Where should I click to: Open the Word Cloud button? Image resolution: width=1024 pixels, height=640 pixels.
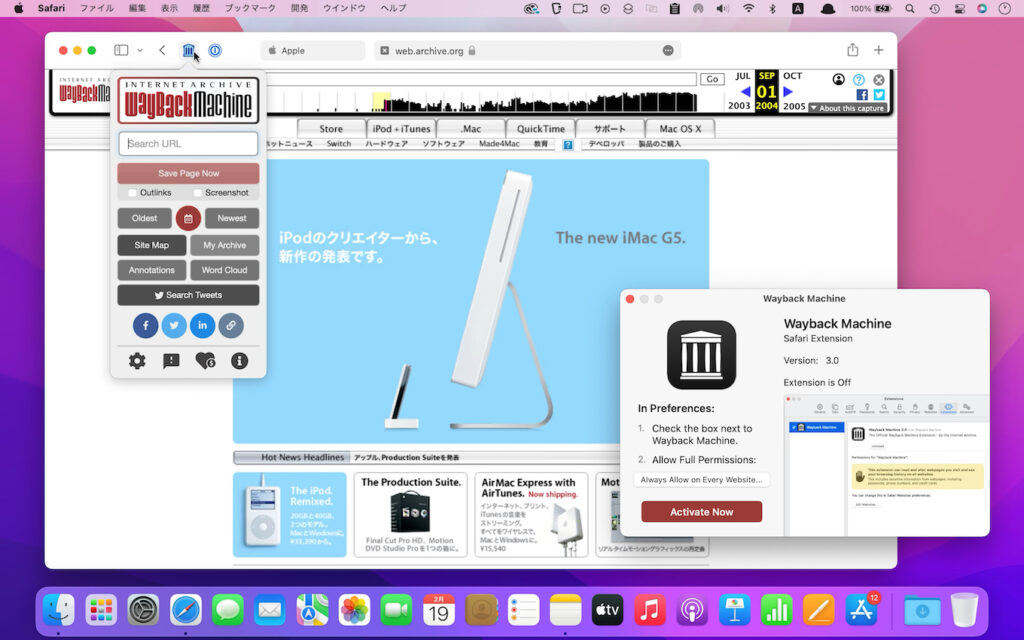click(x=225, y=270)
